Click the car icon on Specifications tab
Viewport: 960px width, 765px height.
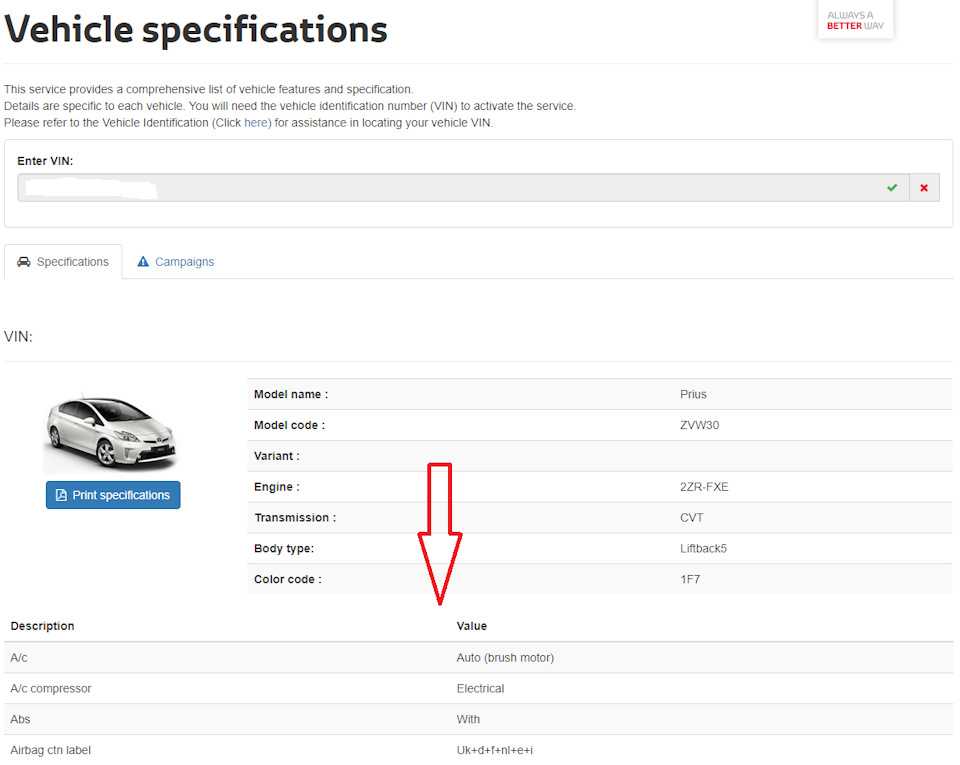(x=24, y=262)
